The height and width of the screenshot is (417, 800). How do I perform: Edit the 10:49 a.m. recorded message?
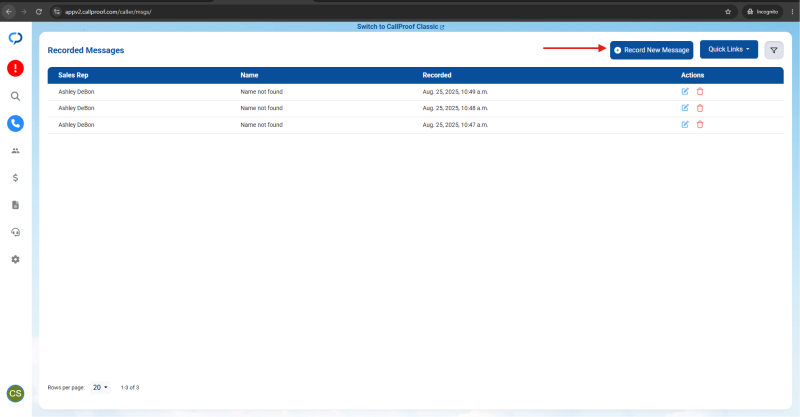pos(685,91)
